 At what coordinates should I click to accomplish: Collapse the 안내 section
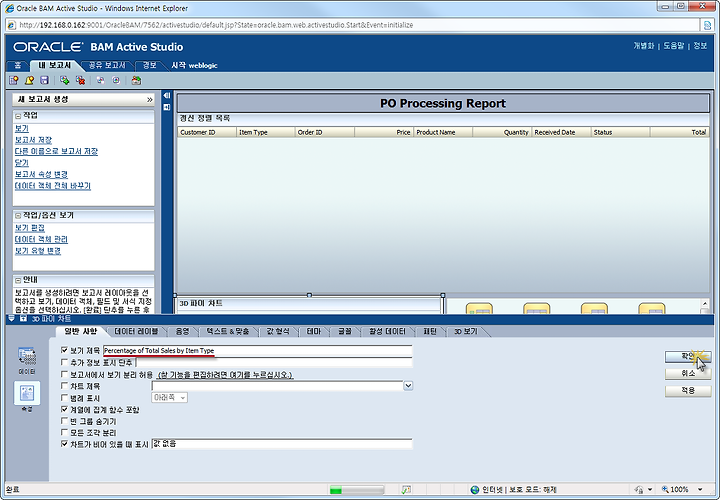18,280
